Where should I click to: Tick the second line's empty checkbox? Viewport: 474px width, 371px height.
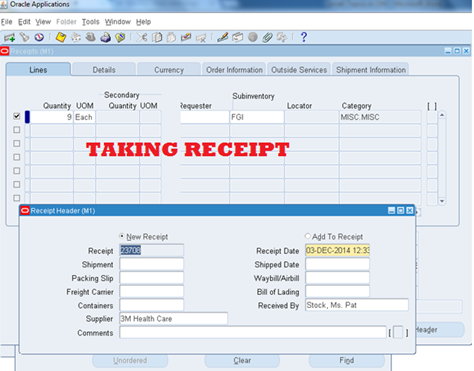[17, 130]
